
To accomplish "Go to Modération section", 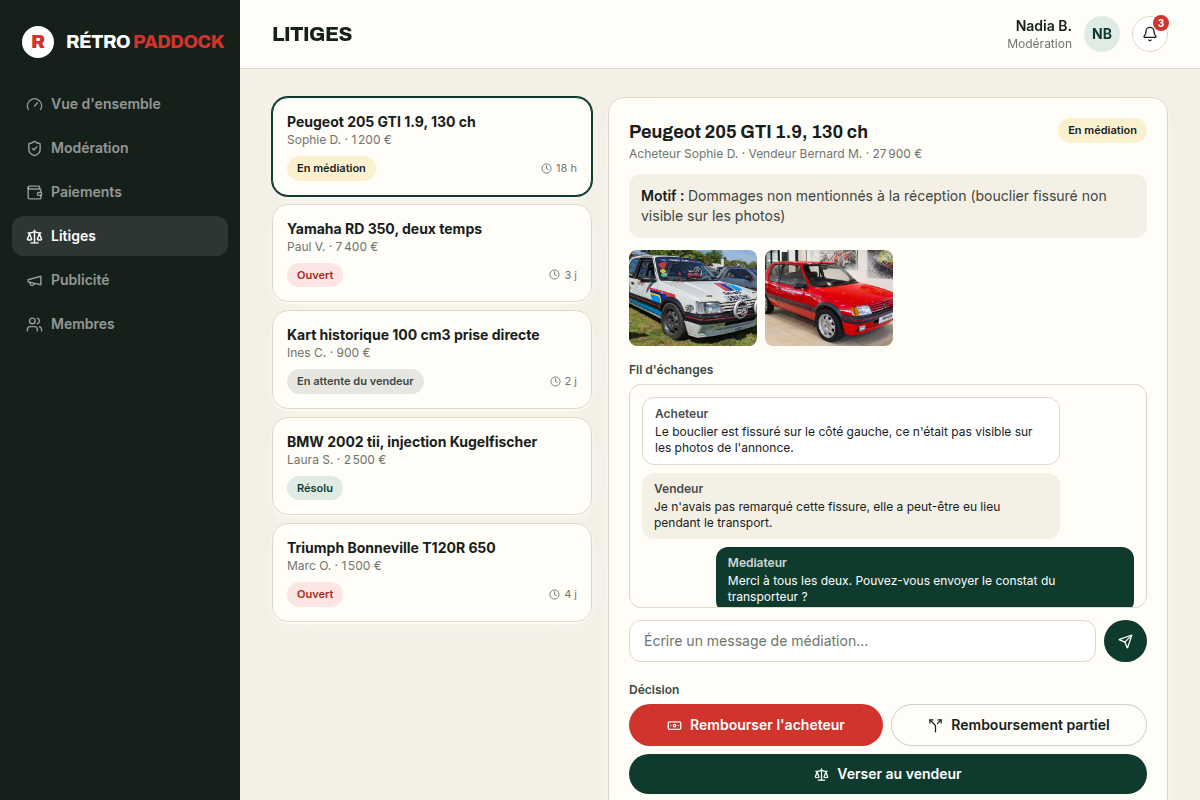I will click(x=120, y=148).
